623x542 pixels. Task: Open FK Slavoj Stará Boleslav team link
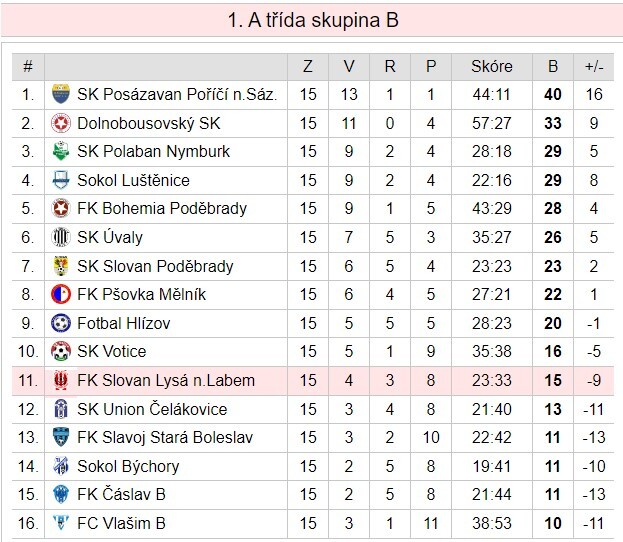click(x=165, y=437)
